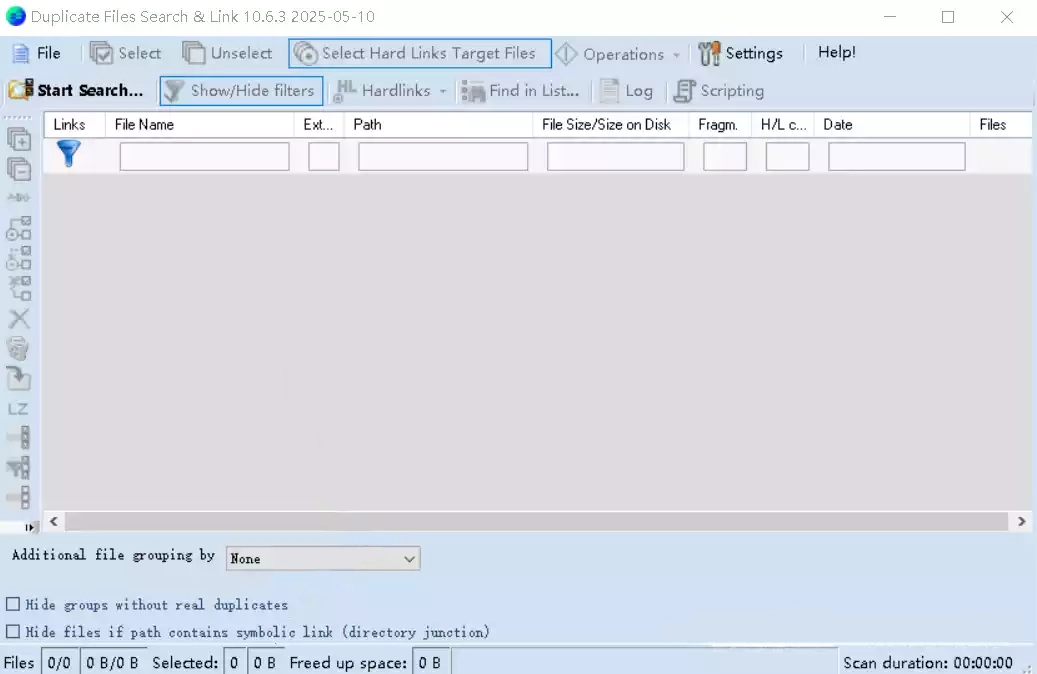Image resolution: width=1037 pixels, height=674 pixels.
Task: Open the Scripting tool
Action: coord(719,91)
